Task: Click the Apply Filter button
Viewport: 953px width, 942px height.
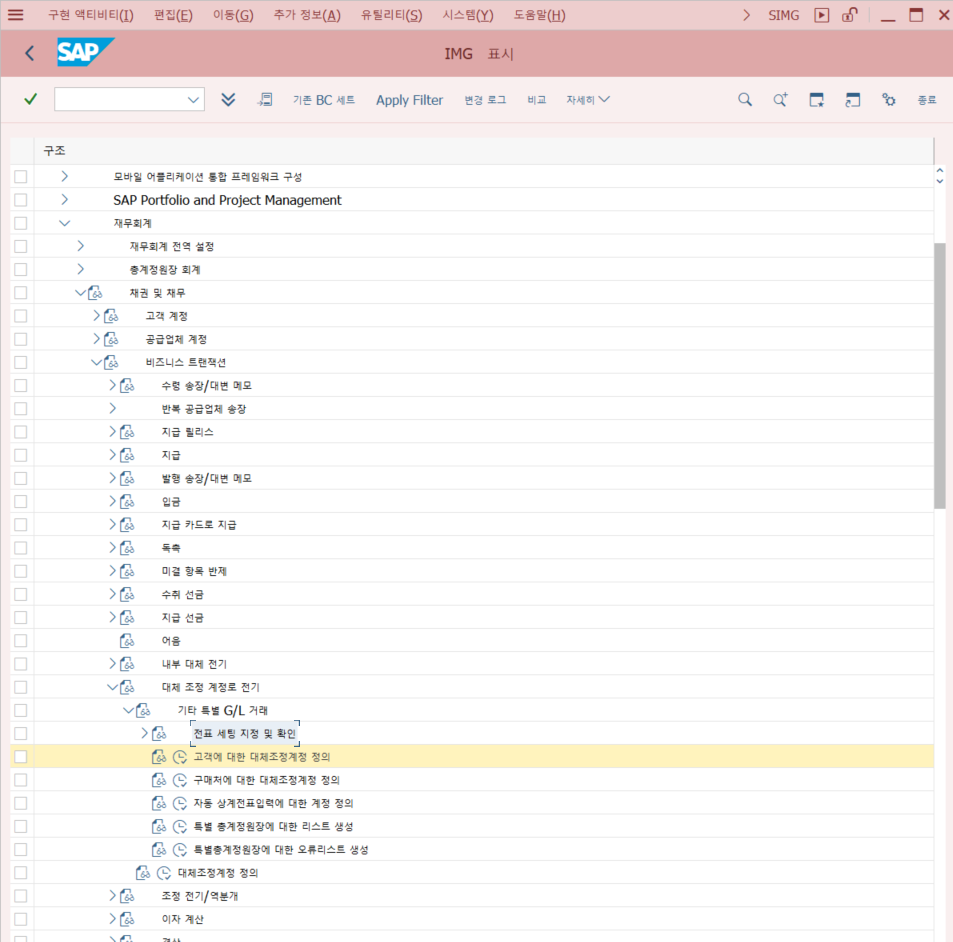Action: click(x=410, y=100)
